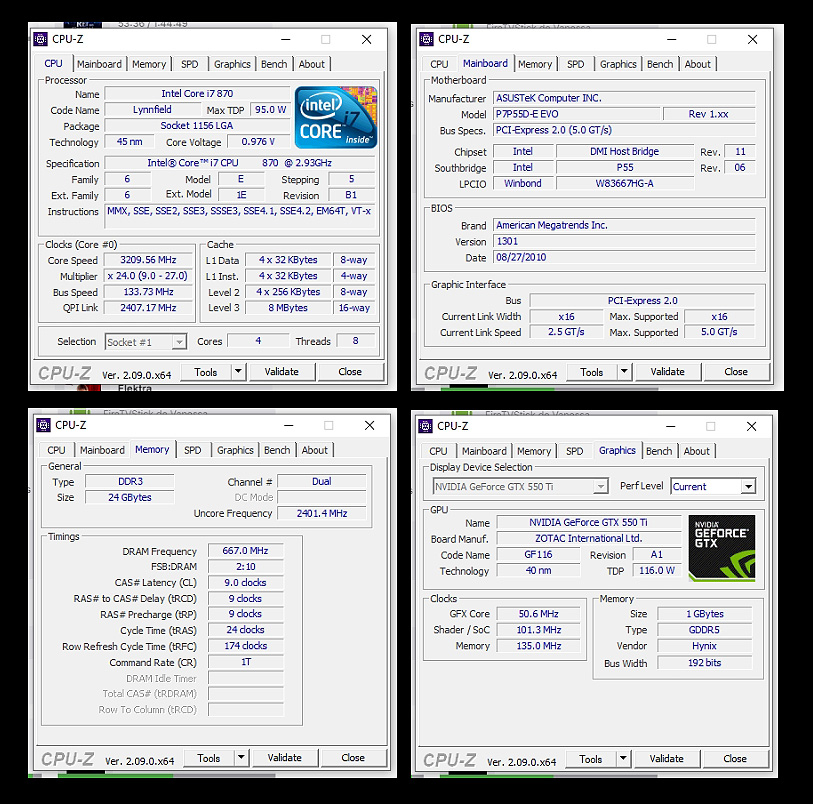Click the W83667HG-A LPCIO value
Image resolution: width=813 pixels, height=804 pixels.
click(x=624, y=184)
